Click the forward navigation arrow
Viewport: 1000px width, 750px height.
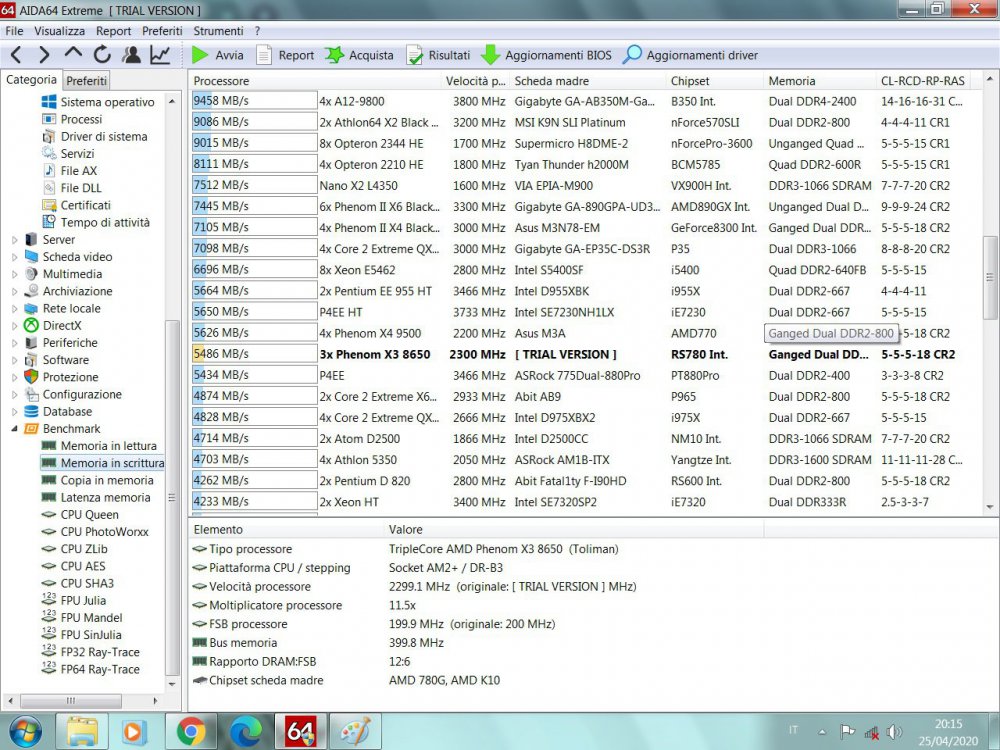[x=45, y=55]
